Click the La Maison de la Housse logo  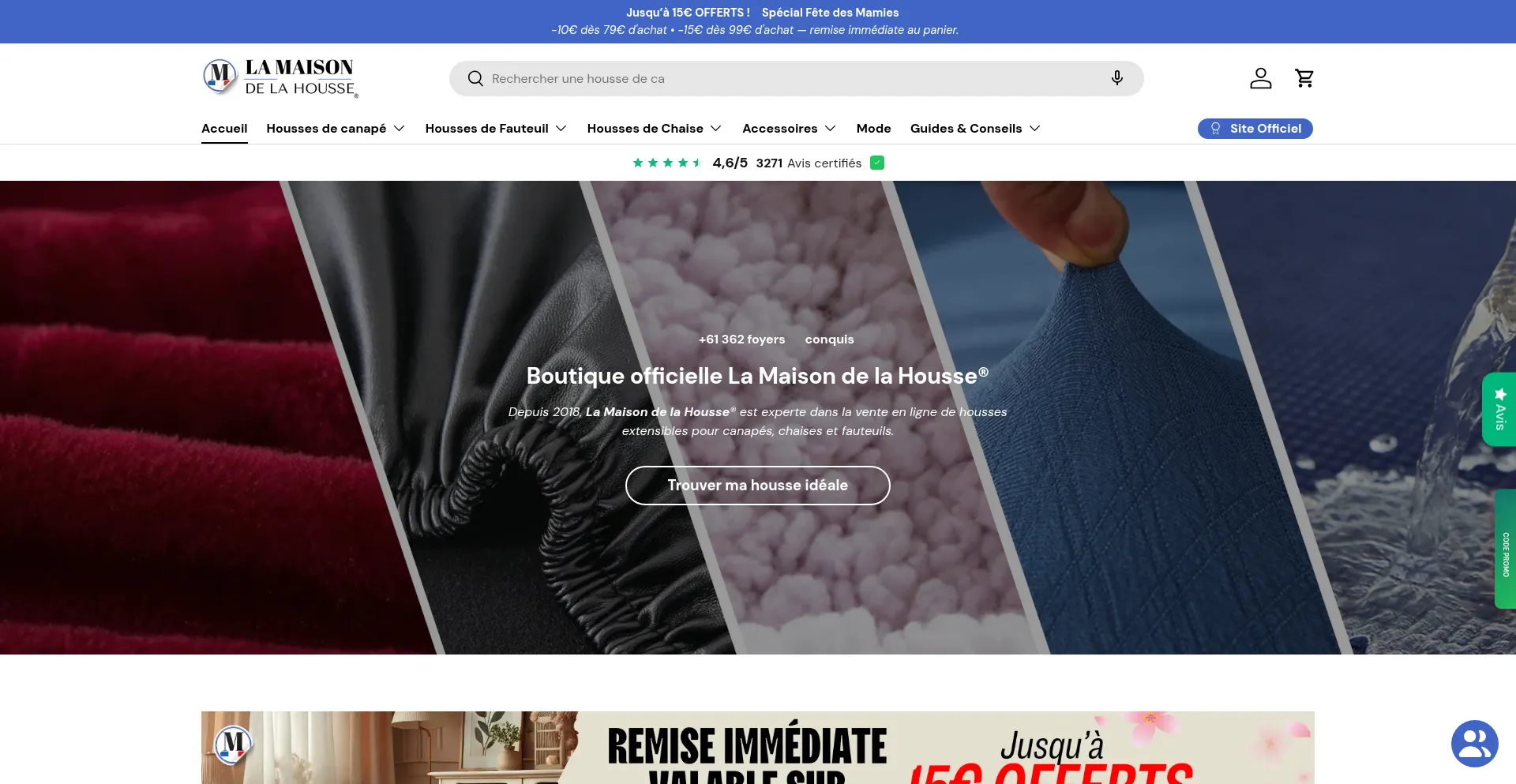click(280, 77)
